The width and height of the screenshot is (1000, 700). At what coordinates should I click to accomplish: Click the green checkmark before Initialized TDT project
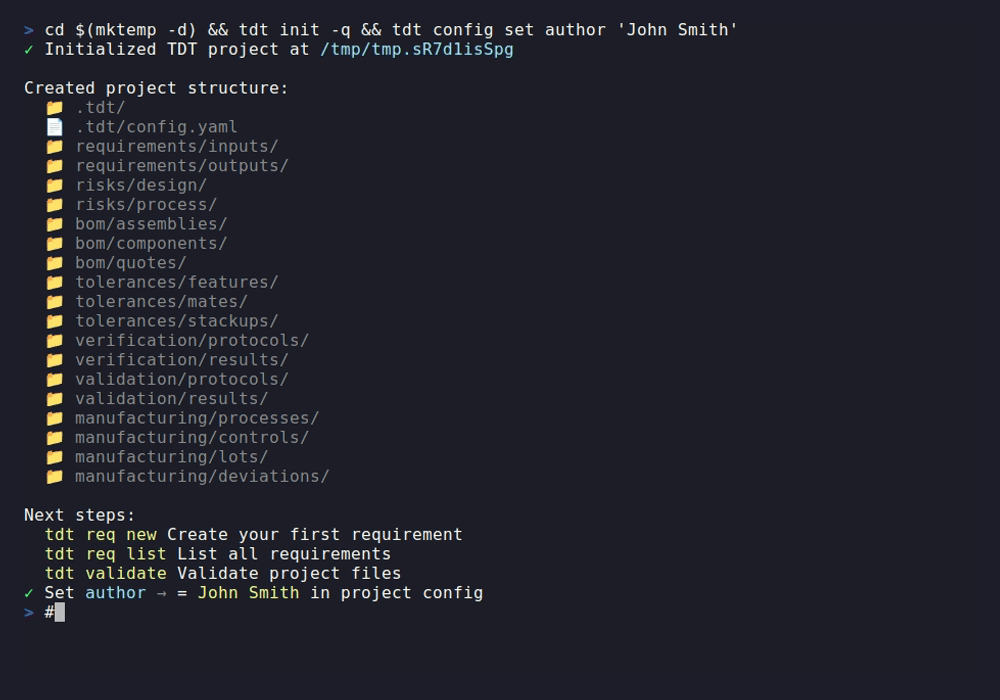[x=29, y=49]
